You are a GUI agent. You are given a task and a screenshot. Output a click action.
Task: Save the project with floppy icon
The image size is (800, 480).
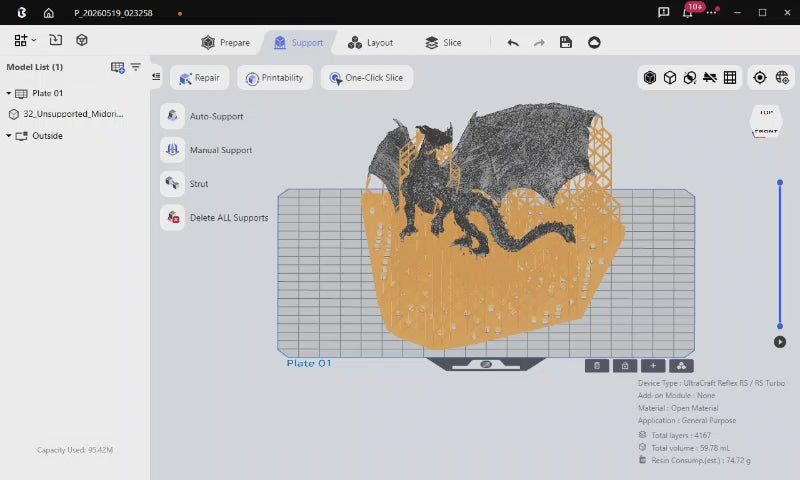[x=566, y=42]
